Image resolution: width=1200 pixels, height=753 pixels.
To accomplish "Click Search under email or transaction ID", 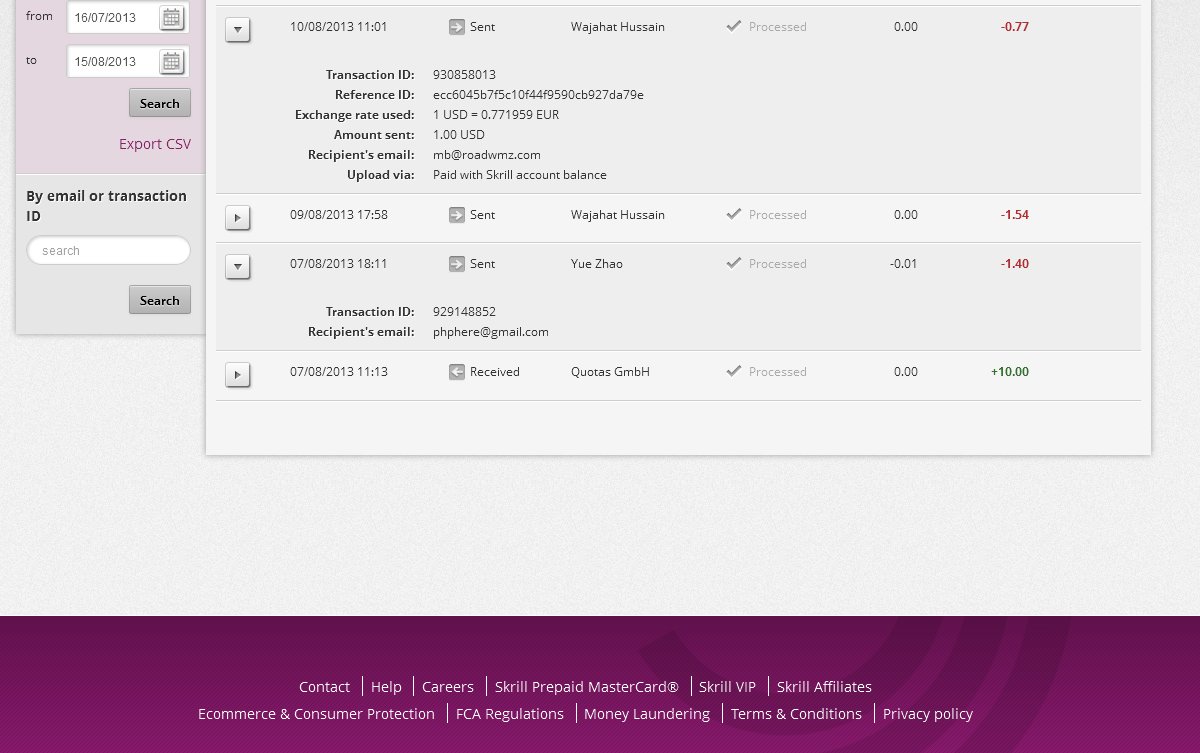I will click(159, 300).
